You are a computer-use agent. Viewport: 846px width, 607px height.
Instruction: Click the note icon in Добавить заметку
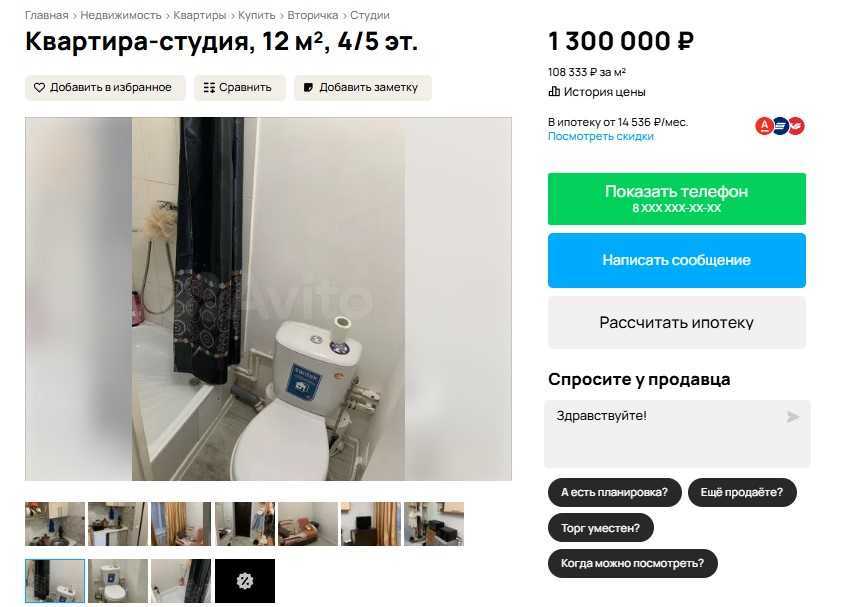tap(309, 87)
